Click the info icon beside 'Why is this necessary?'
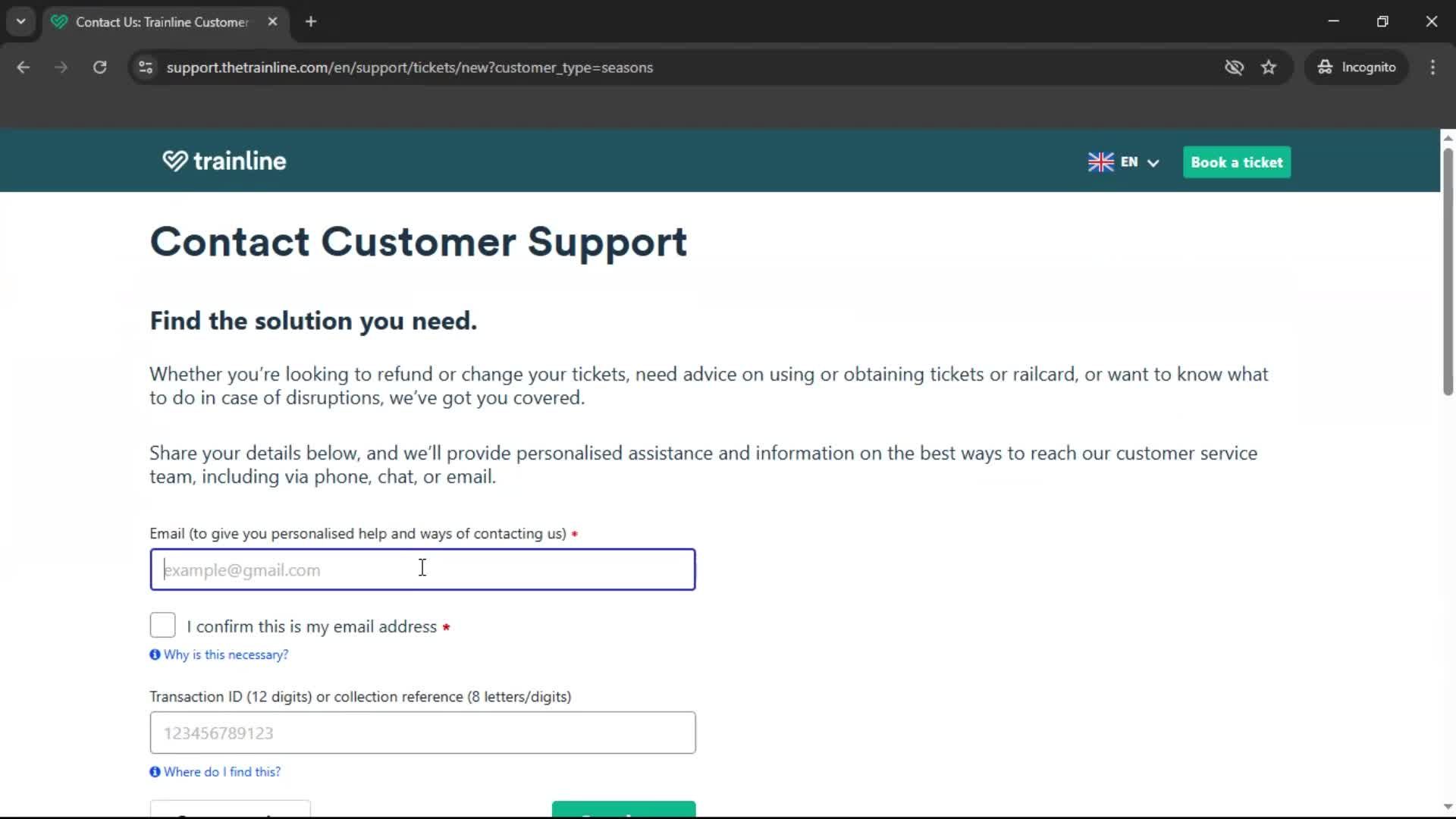The width and height of the screenshot is (1456, 819). (x=155, y=654)
